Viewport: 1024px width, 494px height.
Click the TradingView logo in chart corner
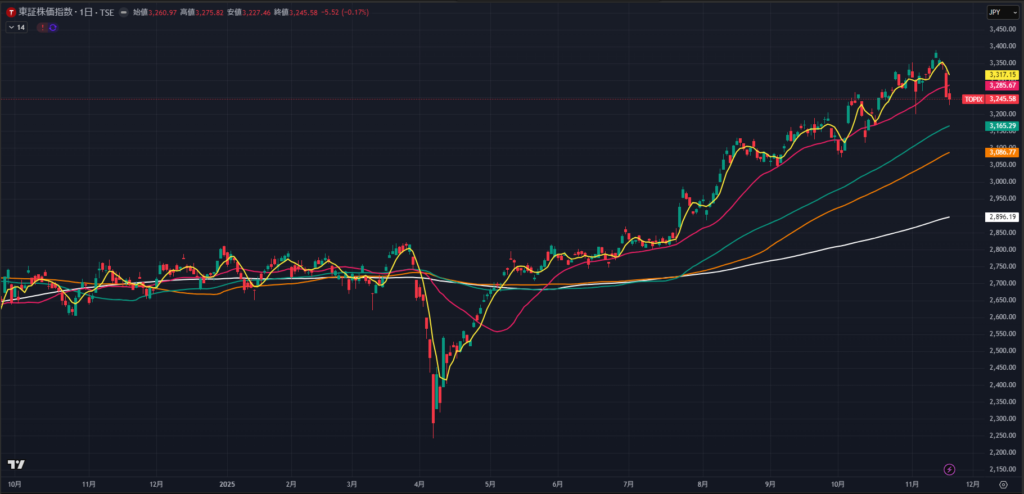15,465
